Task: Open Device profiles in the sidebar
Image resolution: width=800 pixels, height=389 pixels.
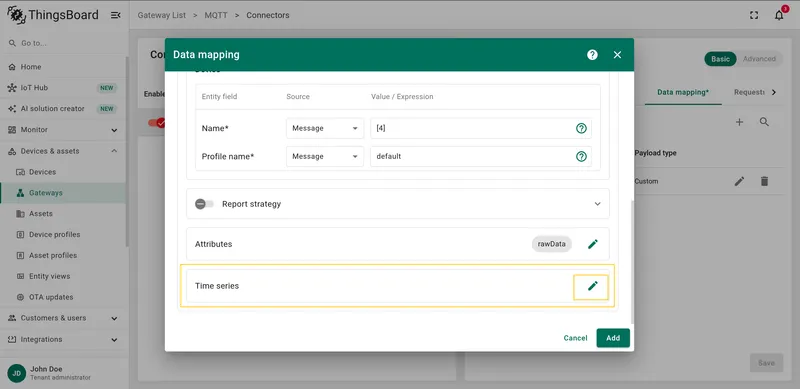Action: (x=62, y=235)
